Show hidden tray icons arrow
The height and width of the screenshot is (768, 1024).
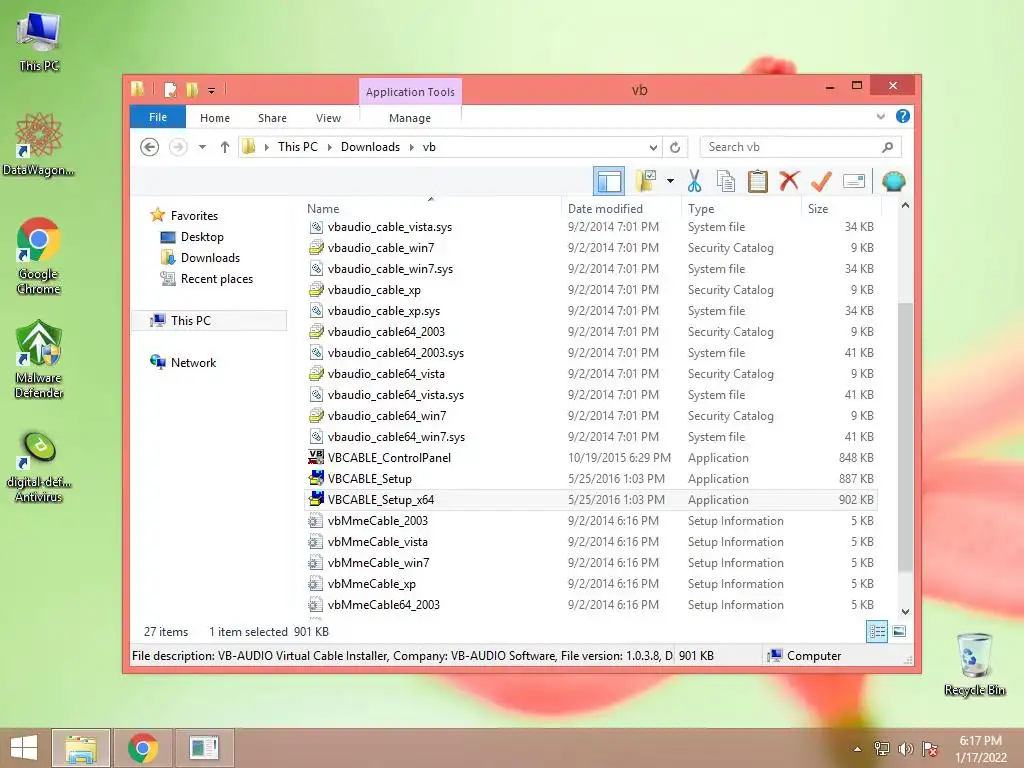point(857,749)
